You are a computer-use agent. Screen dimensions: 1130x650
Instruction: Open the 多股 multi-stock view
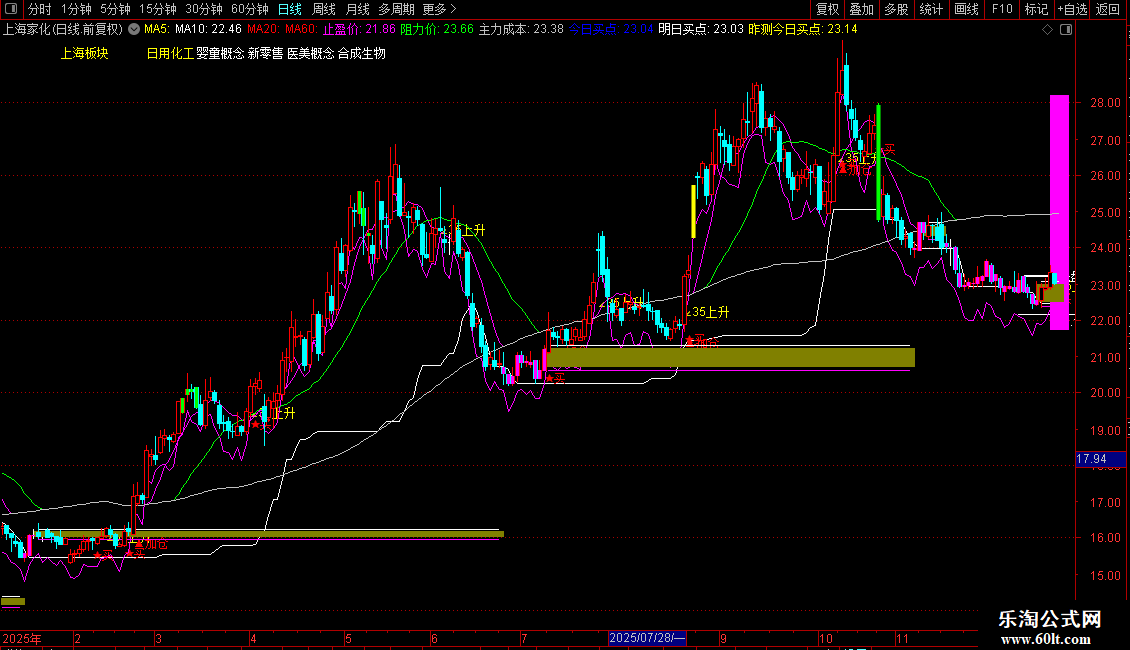coord(896,9)
